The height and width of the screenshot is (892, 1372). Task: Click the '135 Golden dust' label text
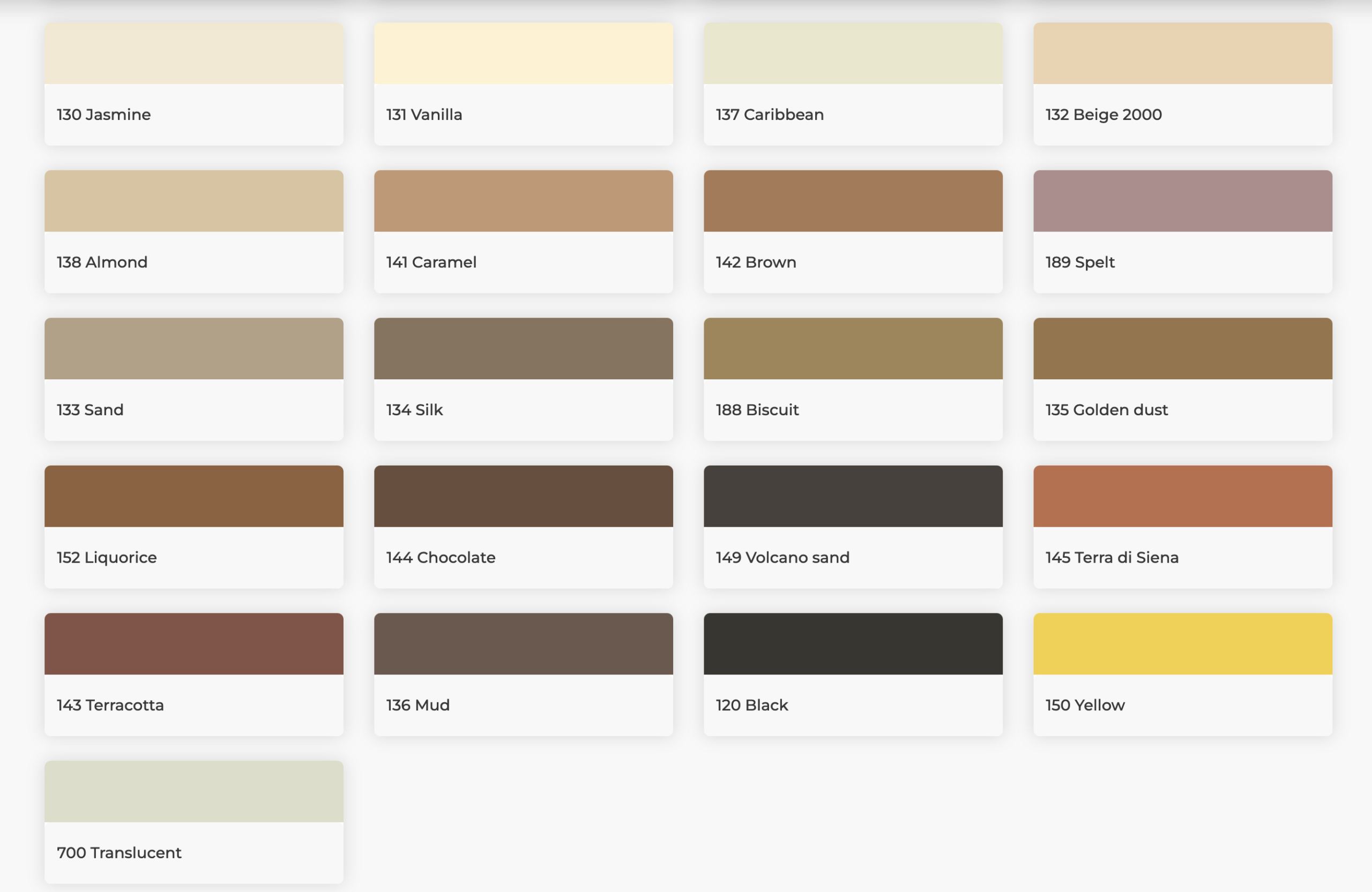pyautogui.click(x=1106, y=410)
